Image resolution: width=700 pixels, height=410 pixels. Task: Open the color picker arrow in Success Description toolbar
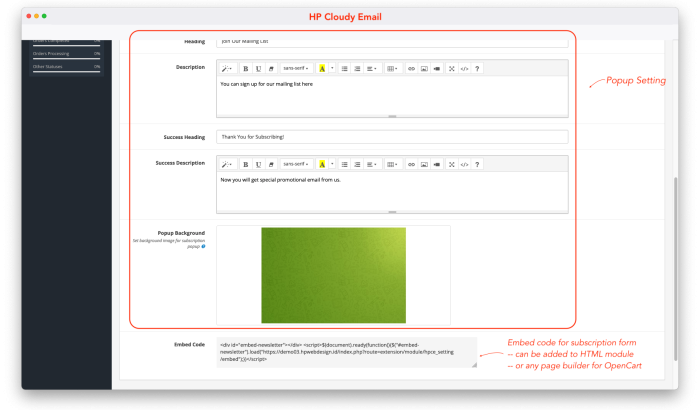pos(332,164)
